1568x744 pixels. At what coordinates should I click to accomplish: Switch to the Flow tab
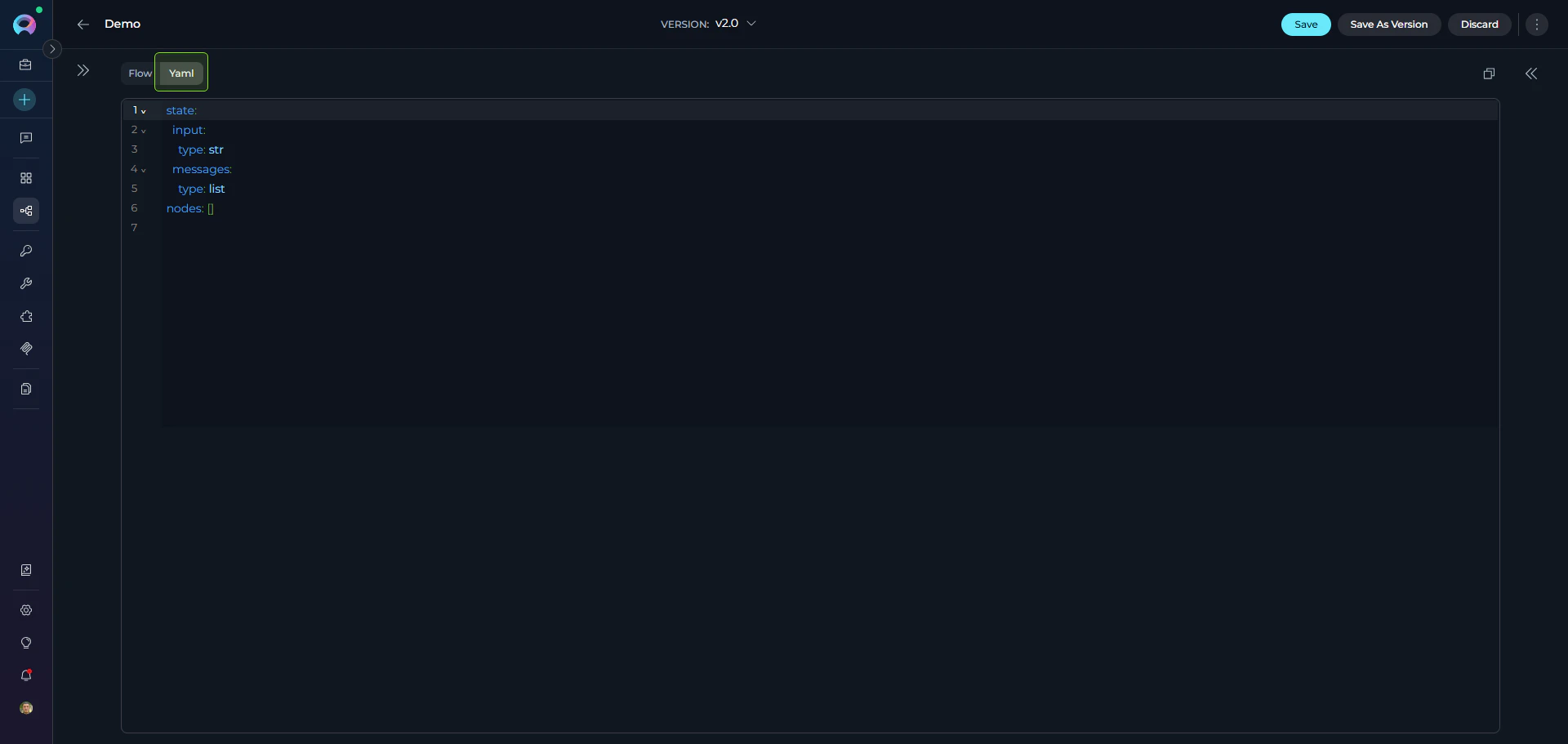pos(139,73)
